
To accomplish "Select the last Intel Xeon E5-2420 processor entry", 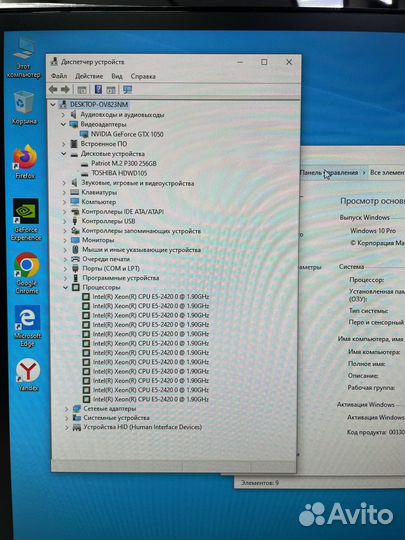I will click(x=151, y=399).
